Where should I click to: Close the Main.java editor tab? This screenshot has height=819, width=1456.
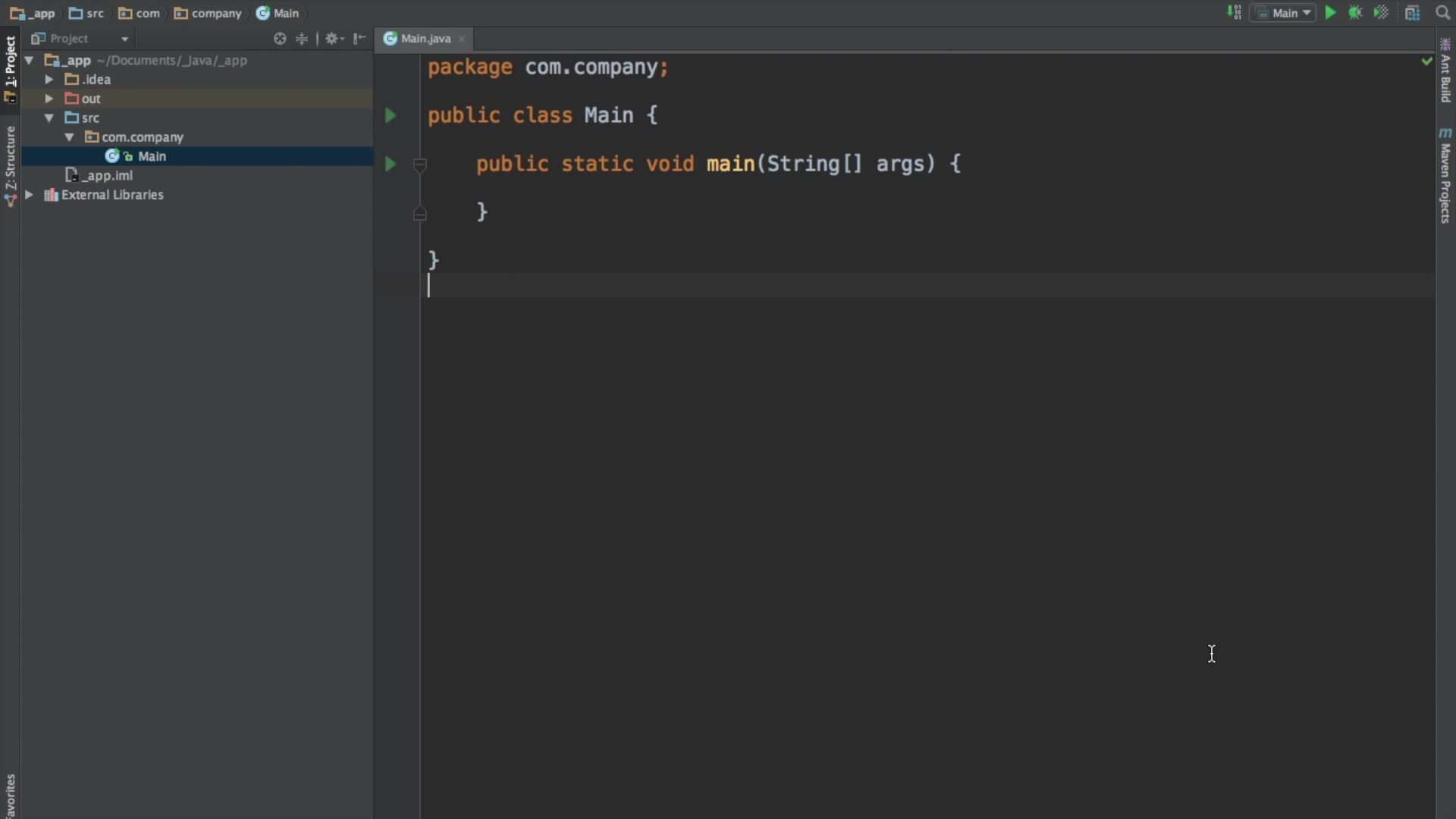click(461, 39)
